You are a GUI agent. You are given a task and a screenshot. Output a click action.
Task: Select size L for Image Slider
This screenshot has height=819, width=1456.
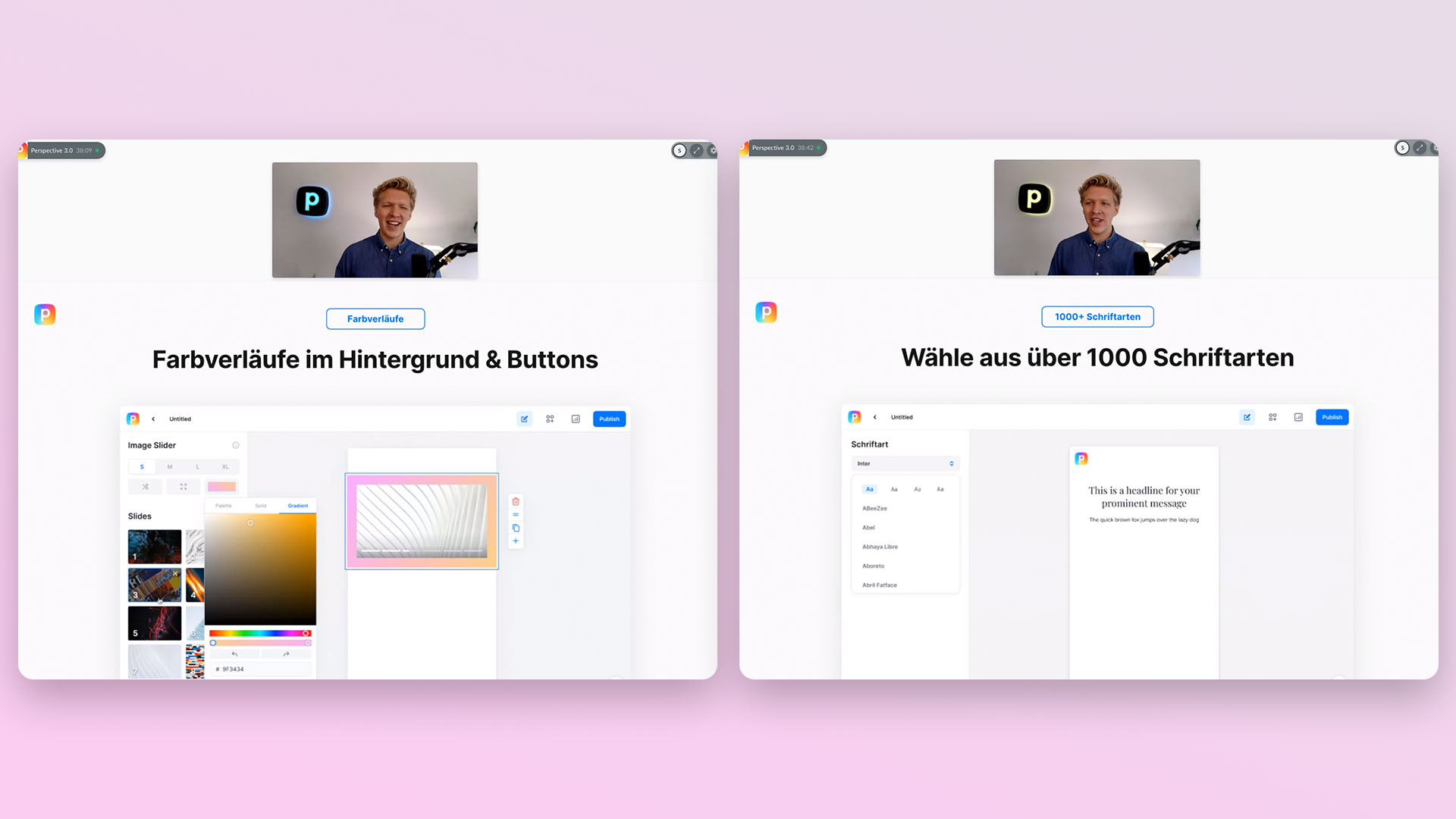point(197,467)
